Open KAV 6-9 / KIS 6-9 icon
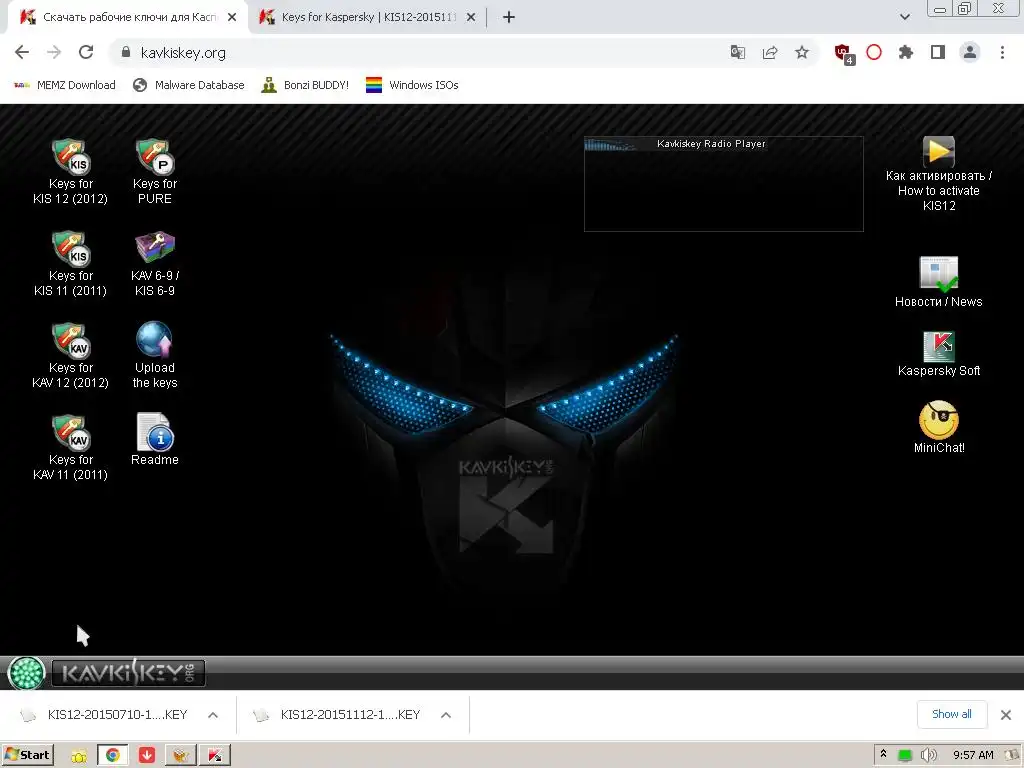Screen dimensions: 1024x768 155,263
